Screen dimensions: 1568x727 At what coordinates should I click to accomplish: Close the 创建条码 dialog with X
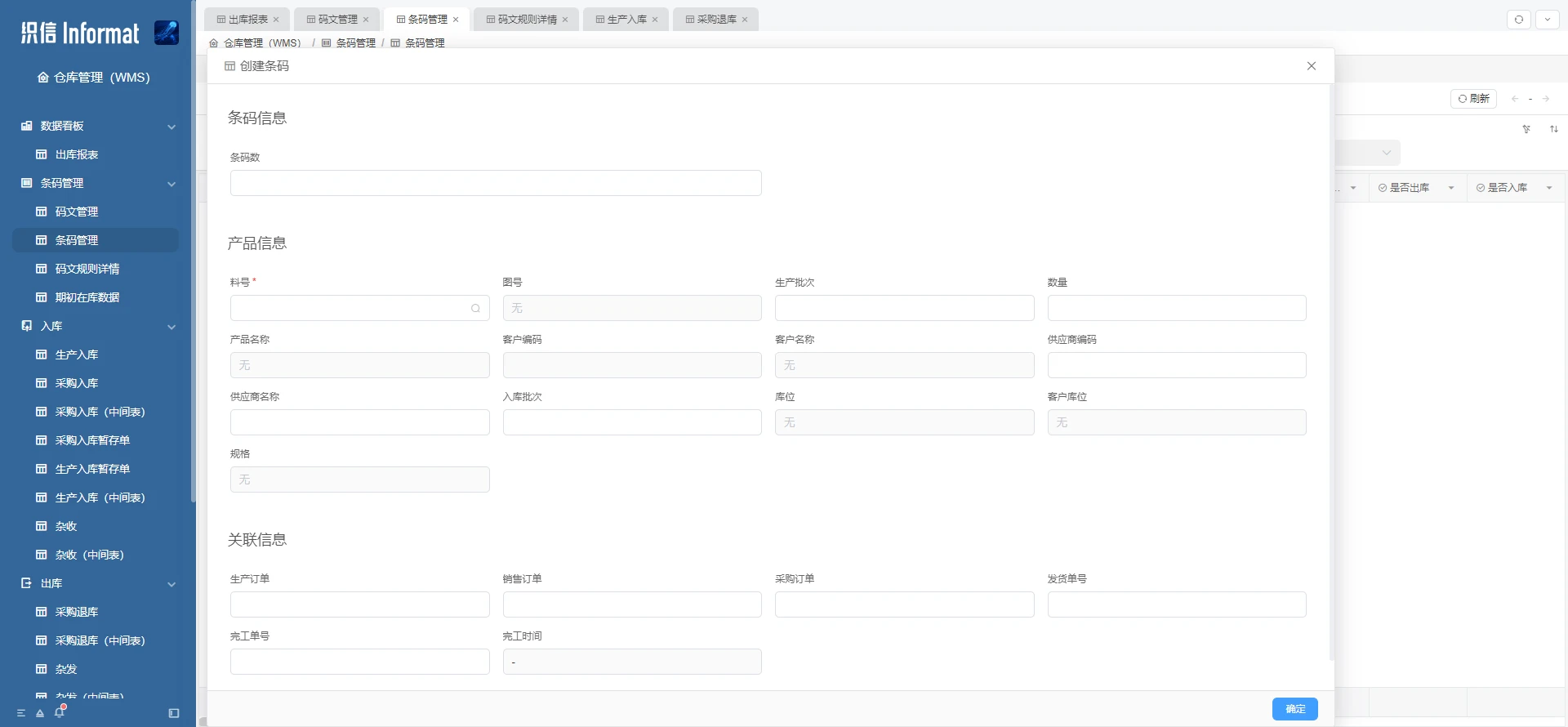pyautogui.click(x=1312, y=66)
